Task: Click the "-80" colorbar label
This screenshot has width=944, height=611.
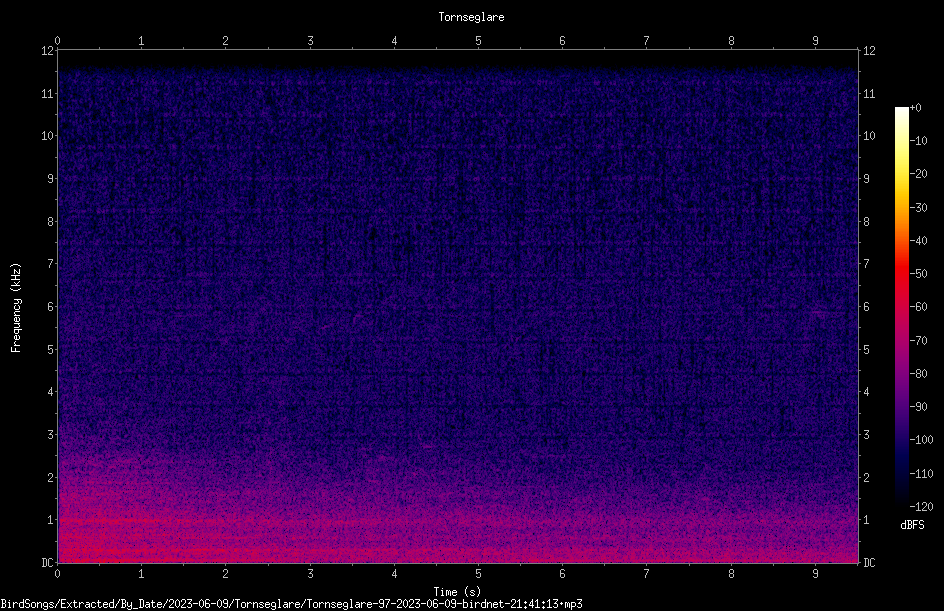Action: 918,374
